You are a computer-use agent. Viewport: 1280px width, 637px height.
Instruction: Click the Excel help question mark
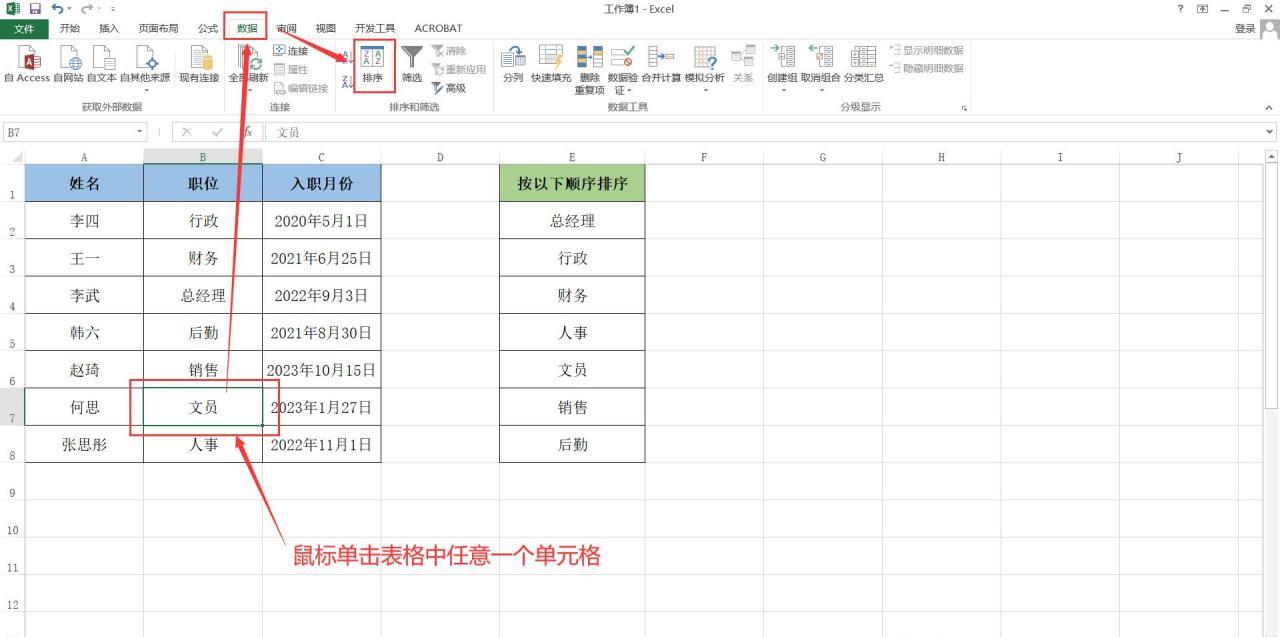coord(1182,9)
